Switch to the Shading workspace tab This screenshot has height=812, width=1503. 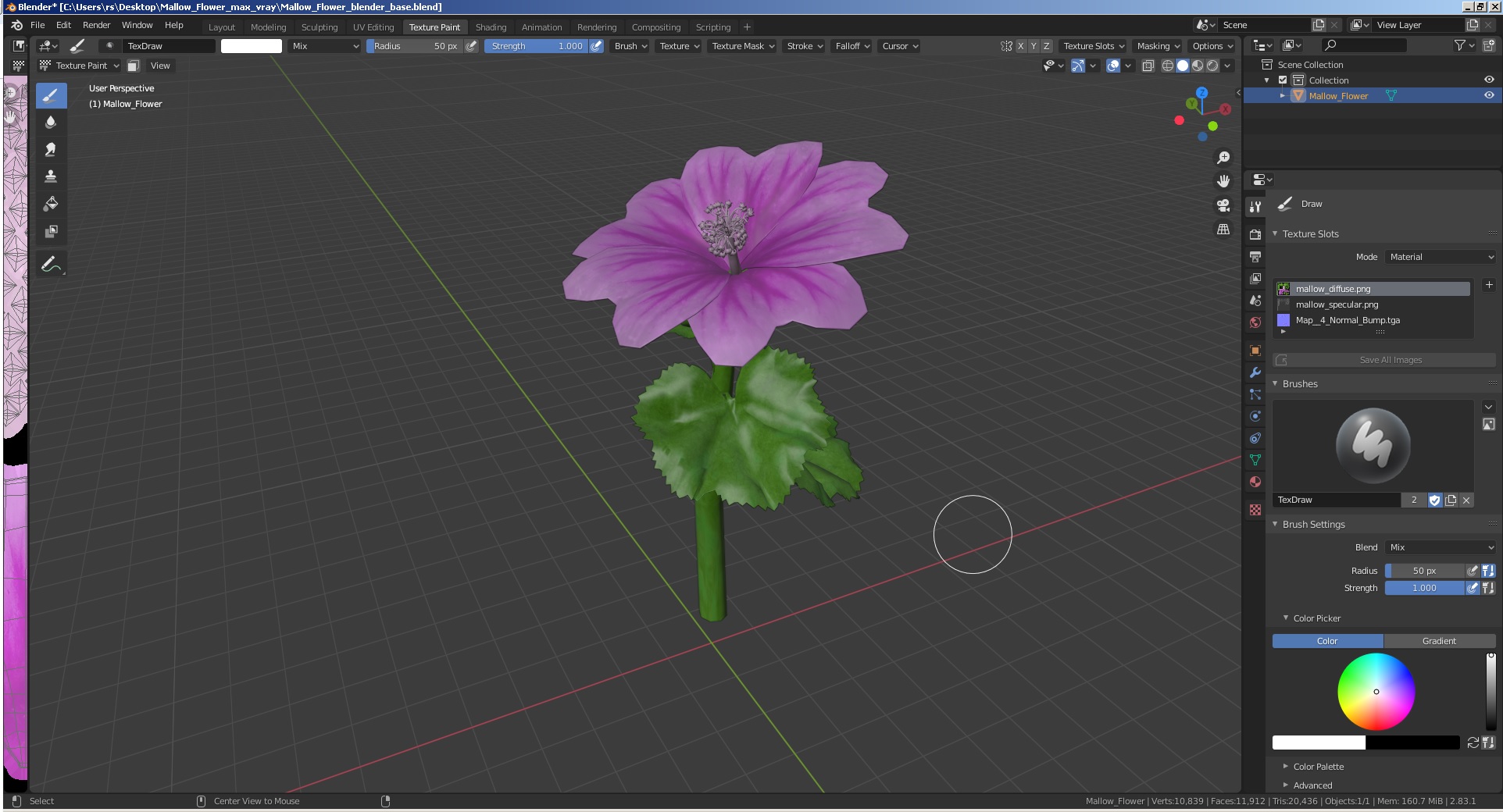click(491, 27)
